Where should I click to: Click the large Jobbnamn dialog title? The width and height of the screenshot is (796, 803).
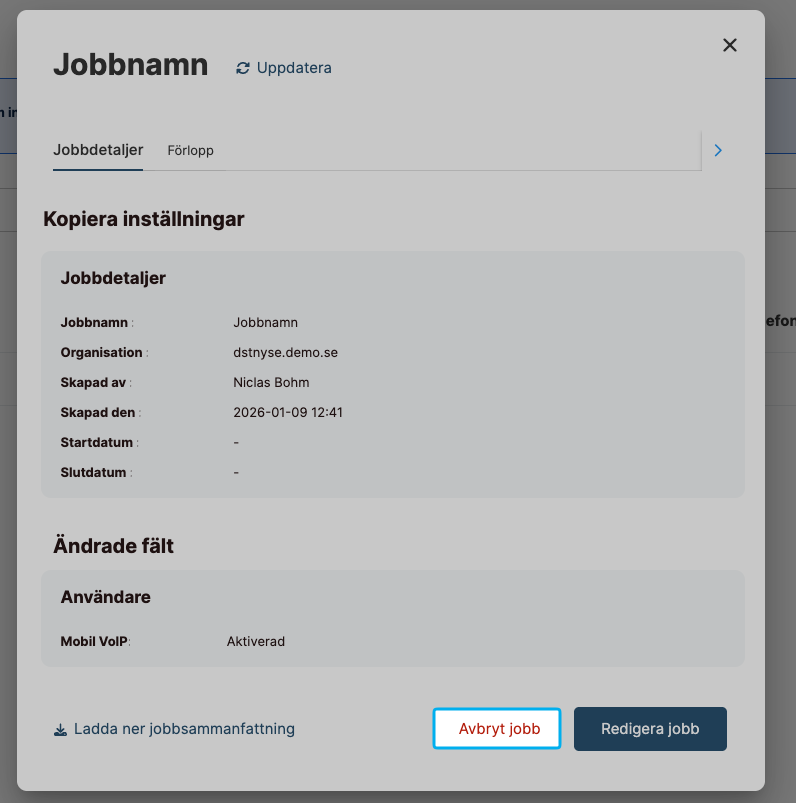click(130, 65)
